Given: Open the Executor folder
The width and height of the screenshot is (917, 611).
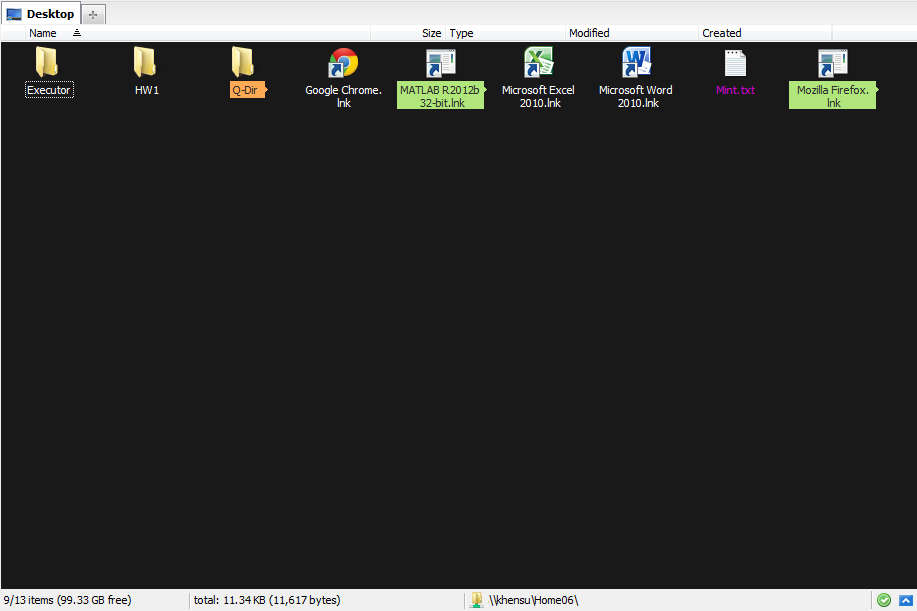Looking at the screenshot, I should point(48,64).
